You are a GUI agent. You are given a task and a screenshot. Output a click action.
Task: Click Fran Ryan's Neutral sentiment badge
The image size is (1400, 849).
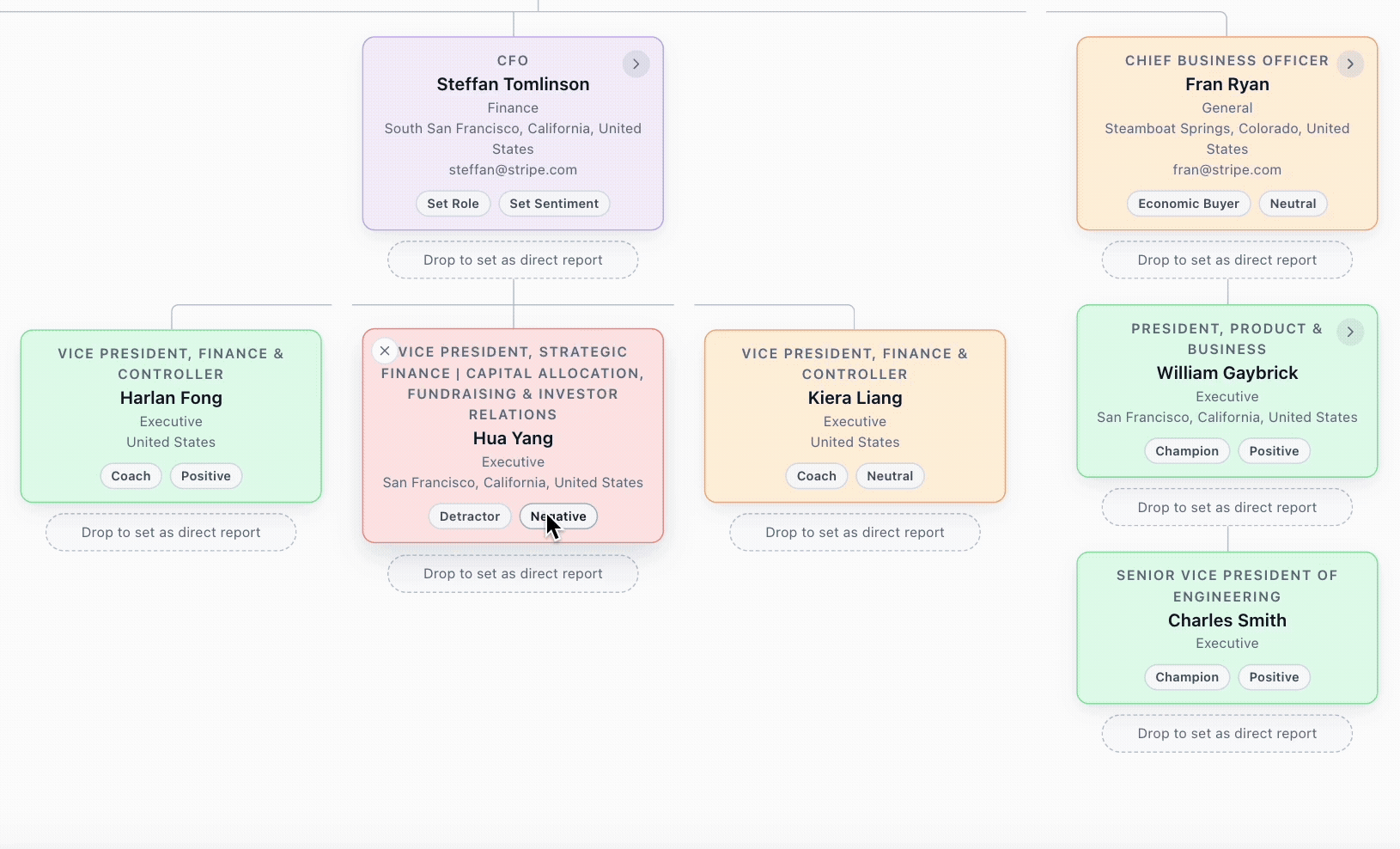1293,203
